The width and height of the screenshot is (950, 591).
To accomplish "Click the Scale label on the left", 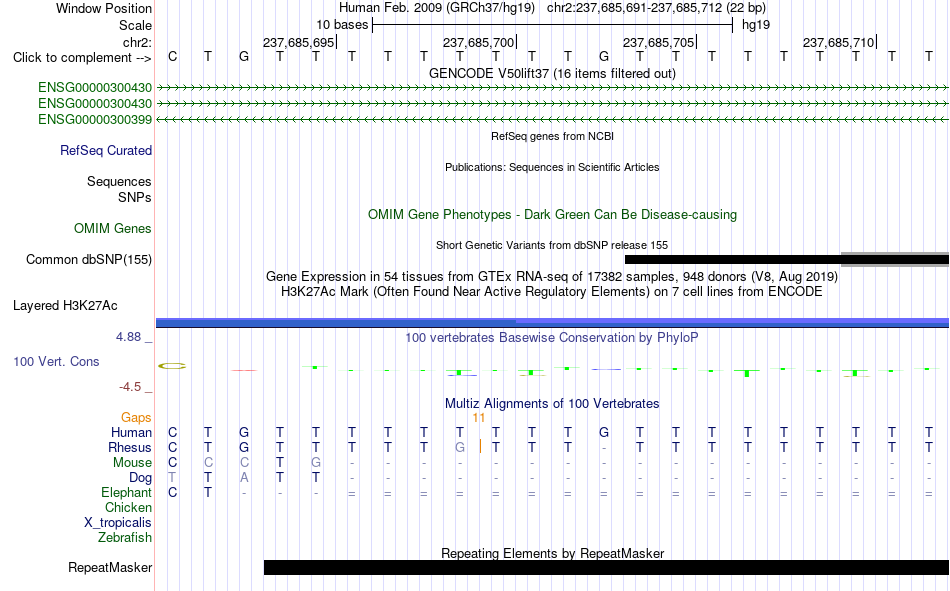I will tap(135, 25).
